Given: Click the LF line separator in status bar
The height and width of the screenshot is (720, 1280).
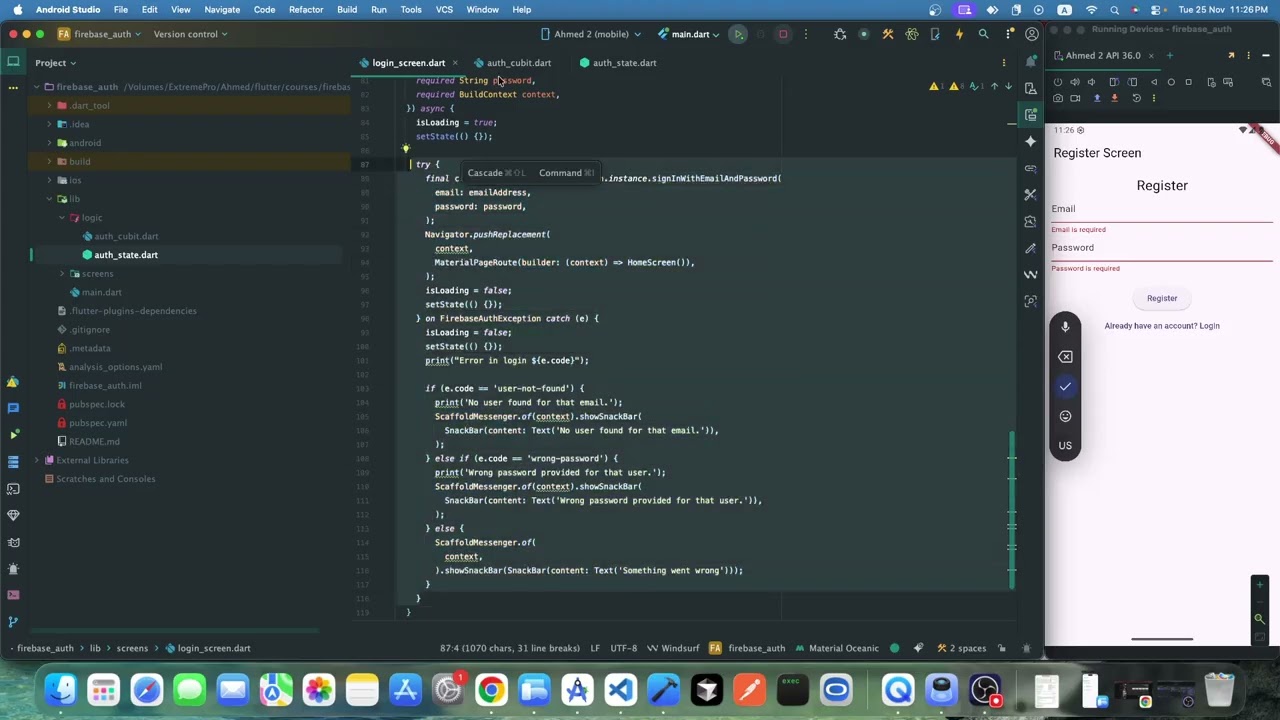Looking at the screenshot, I should (595, 648).
